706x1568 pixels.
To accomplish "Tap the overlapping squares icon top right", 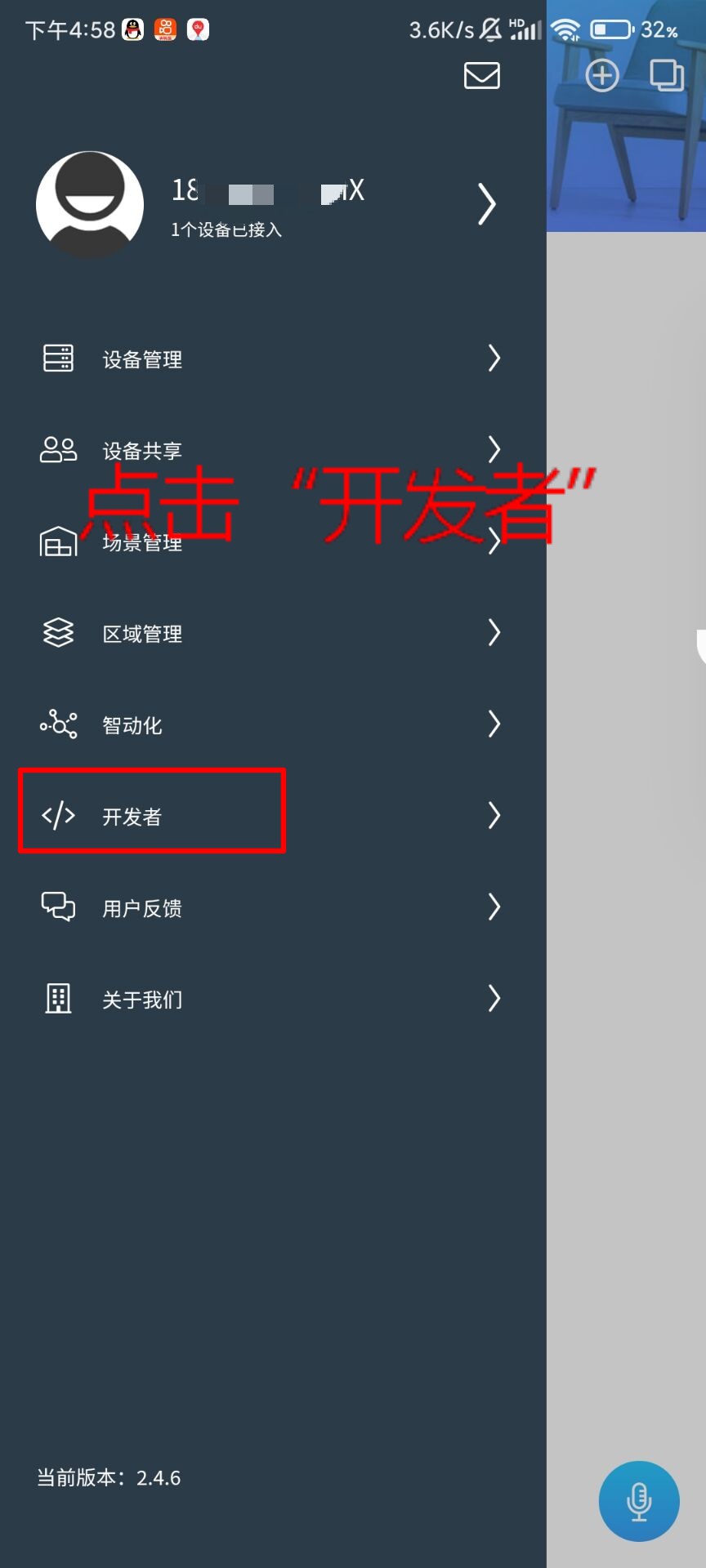I will (x=667, y=76).
